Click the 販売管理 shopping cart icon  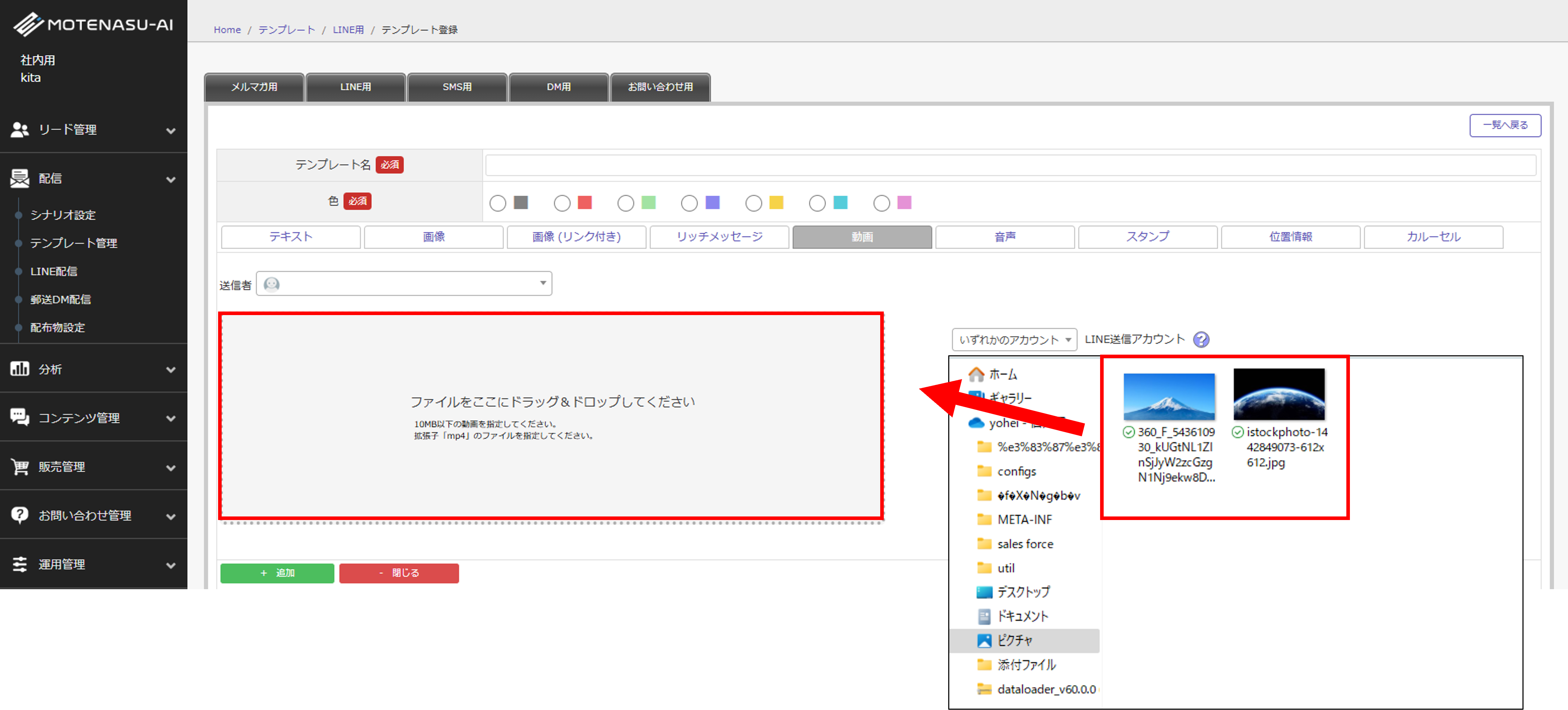click(20, 467)
